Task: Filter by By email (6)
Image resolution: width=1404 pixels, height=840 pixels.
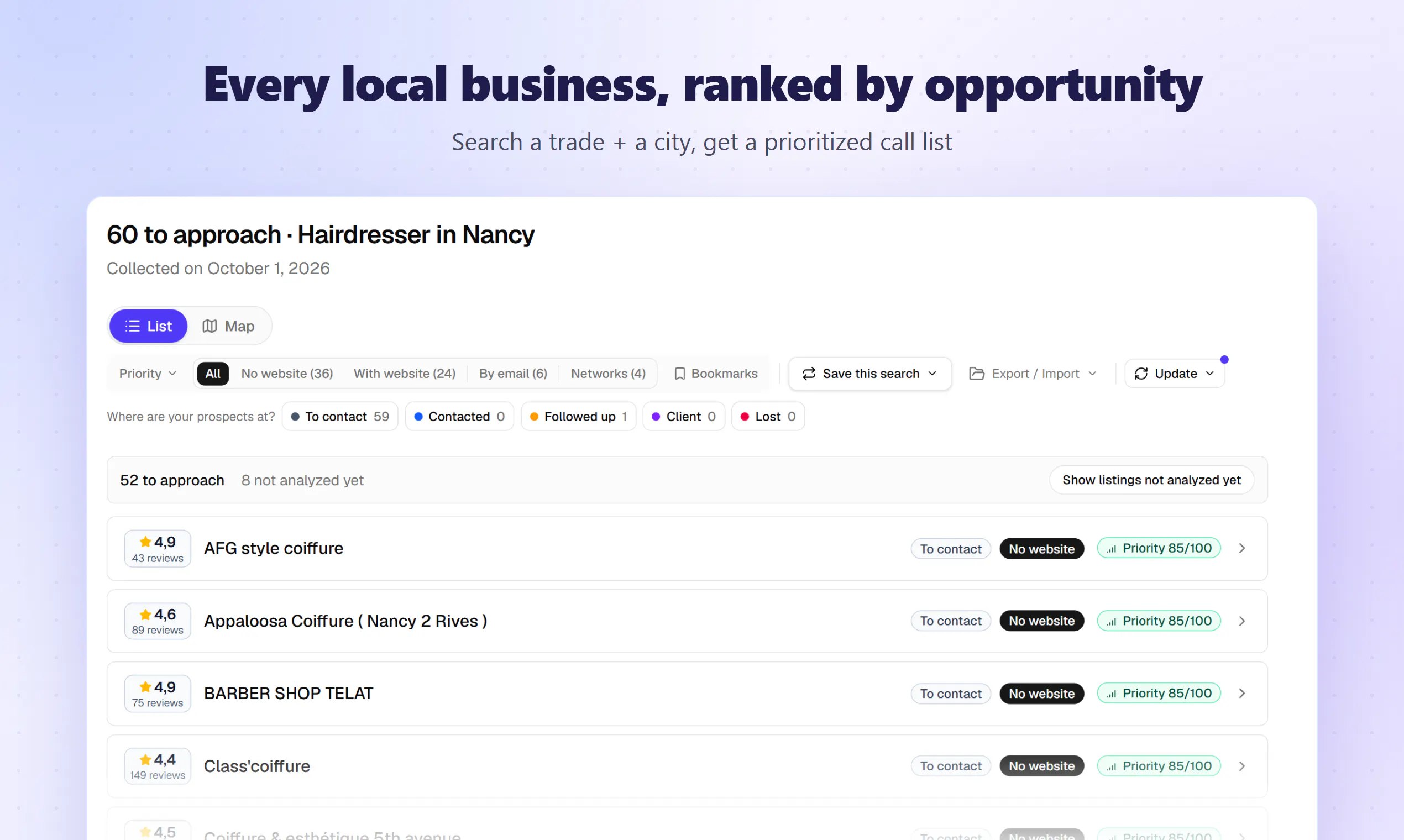Action: click(514, 374)
